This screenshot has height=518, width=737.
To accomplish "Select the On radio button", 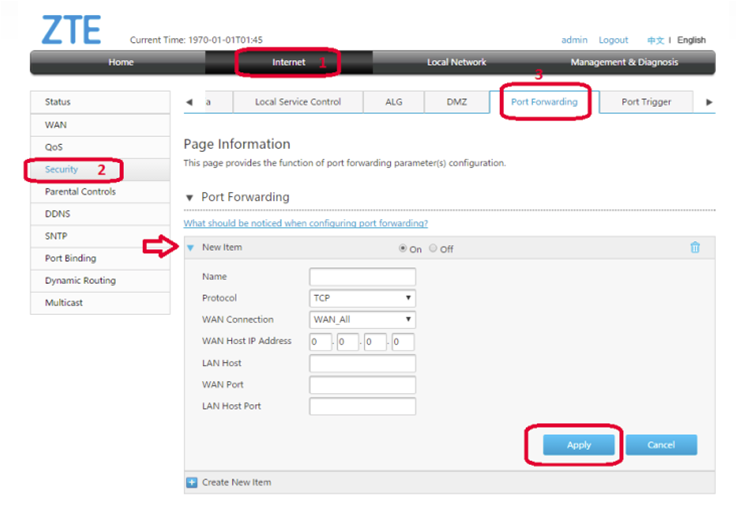I will click(x=403, y=249).
